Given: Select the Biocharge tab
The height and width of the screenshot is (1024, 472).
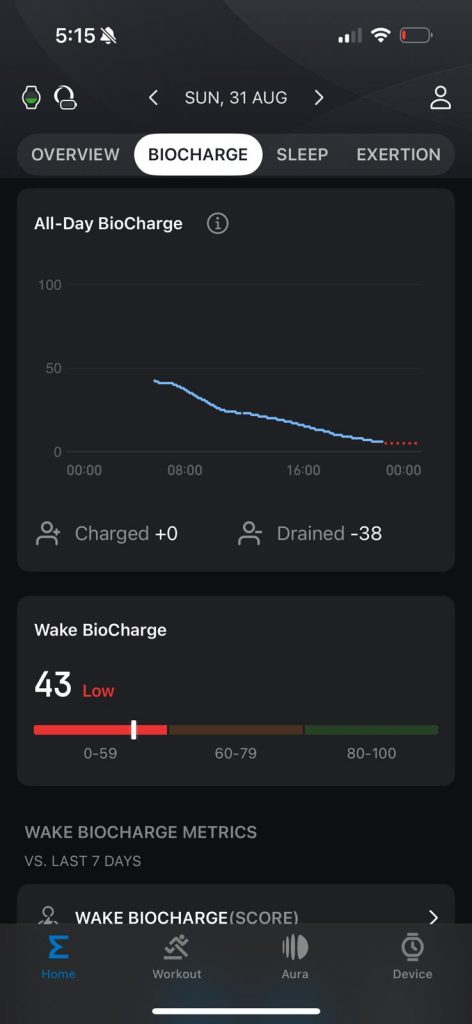Looking at the screenshot, I should (198, 155).
